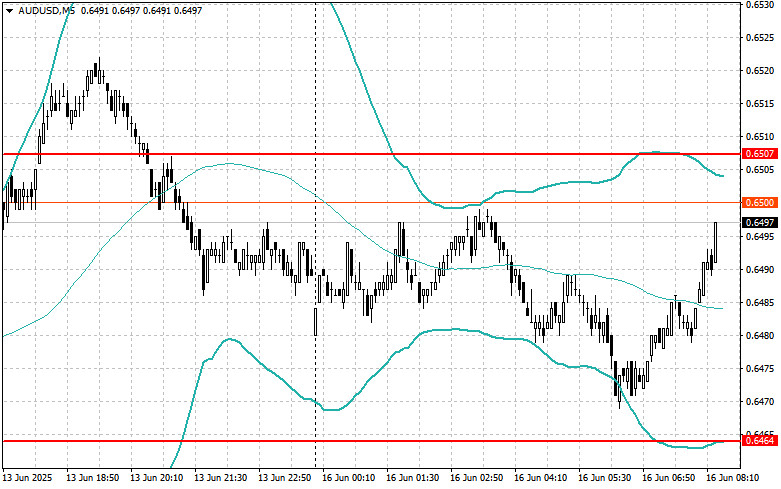Click the red 0.6464 price level tag
This screenshot has height=489, width=781.
pos(760,441)
